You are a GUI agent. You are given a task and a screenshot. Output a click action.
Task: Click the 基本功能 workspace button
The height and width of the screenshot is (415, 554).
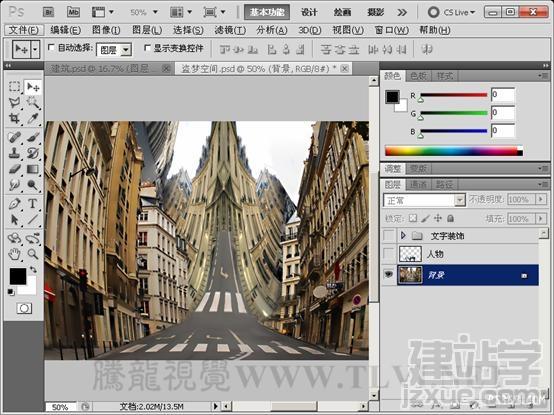(267, 12)
